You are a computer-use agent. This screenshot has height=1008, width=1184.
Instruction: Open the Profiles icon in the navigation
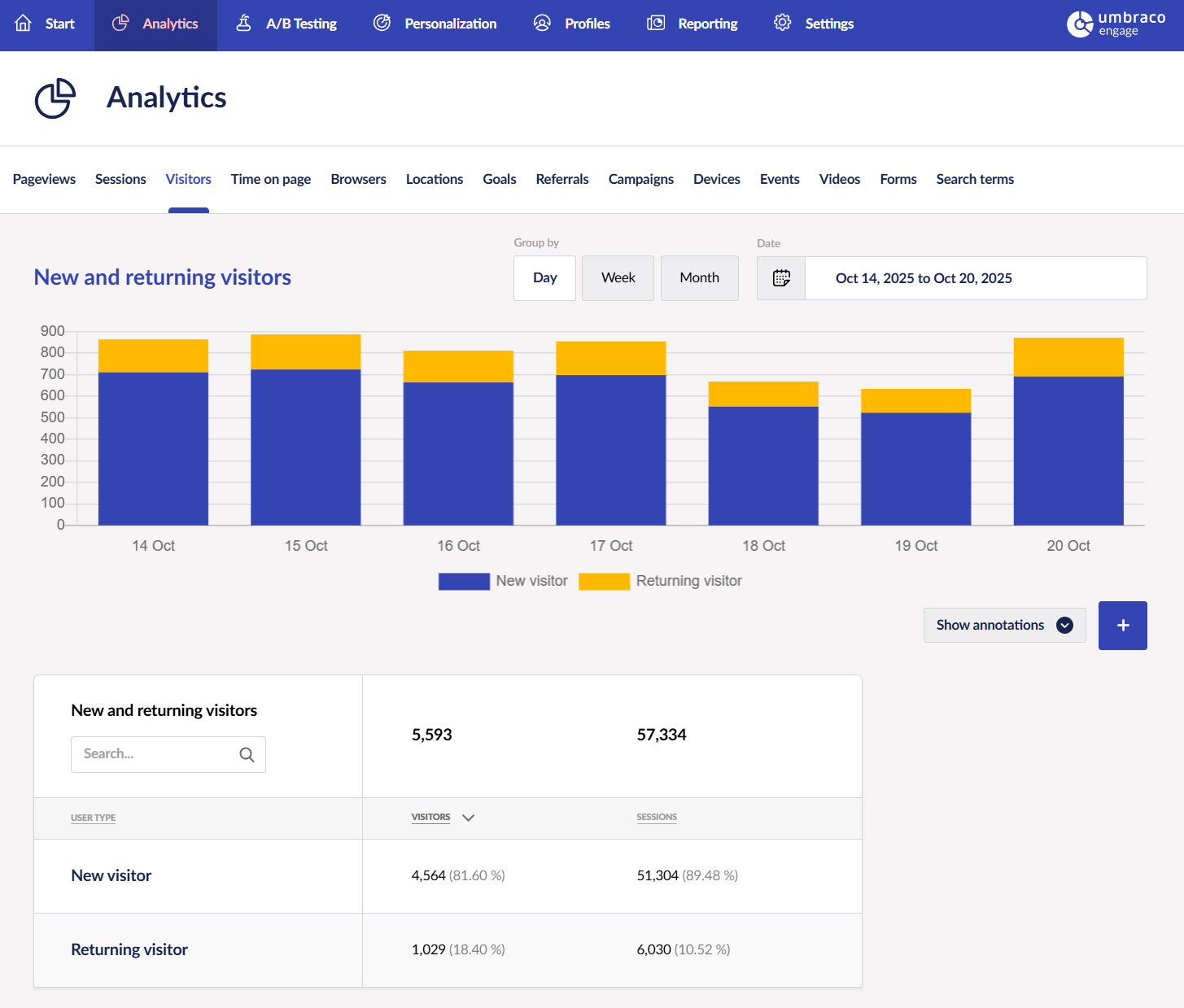click(542, 24)
